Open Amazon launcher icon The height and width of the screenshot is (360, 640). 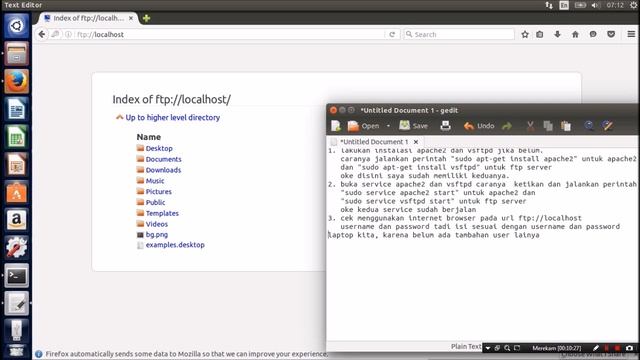16,220
